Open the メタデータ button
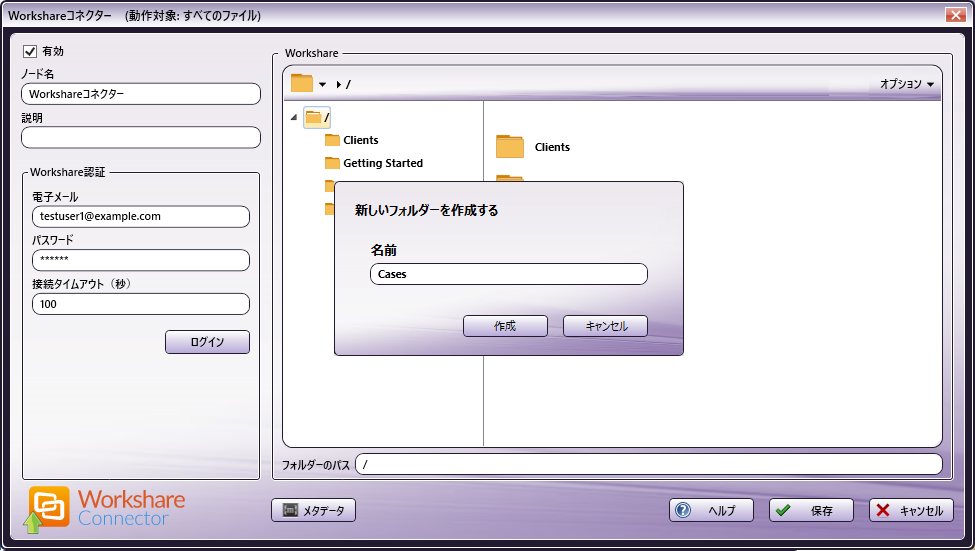This screenshot has width=975, height=551. pos(313,511)
